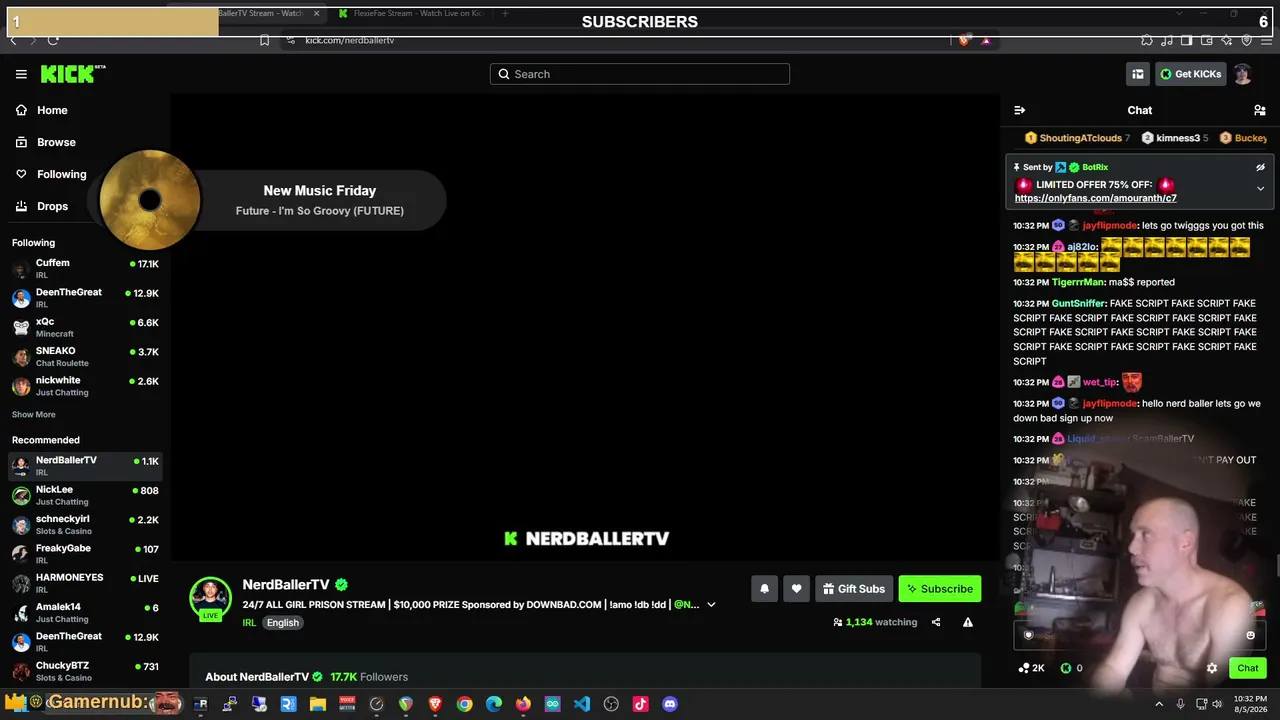Viewport: 1280px width, 720px height.
Task: Open ShoutingATclouds gifter badge
Action: point(1077,138)
